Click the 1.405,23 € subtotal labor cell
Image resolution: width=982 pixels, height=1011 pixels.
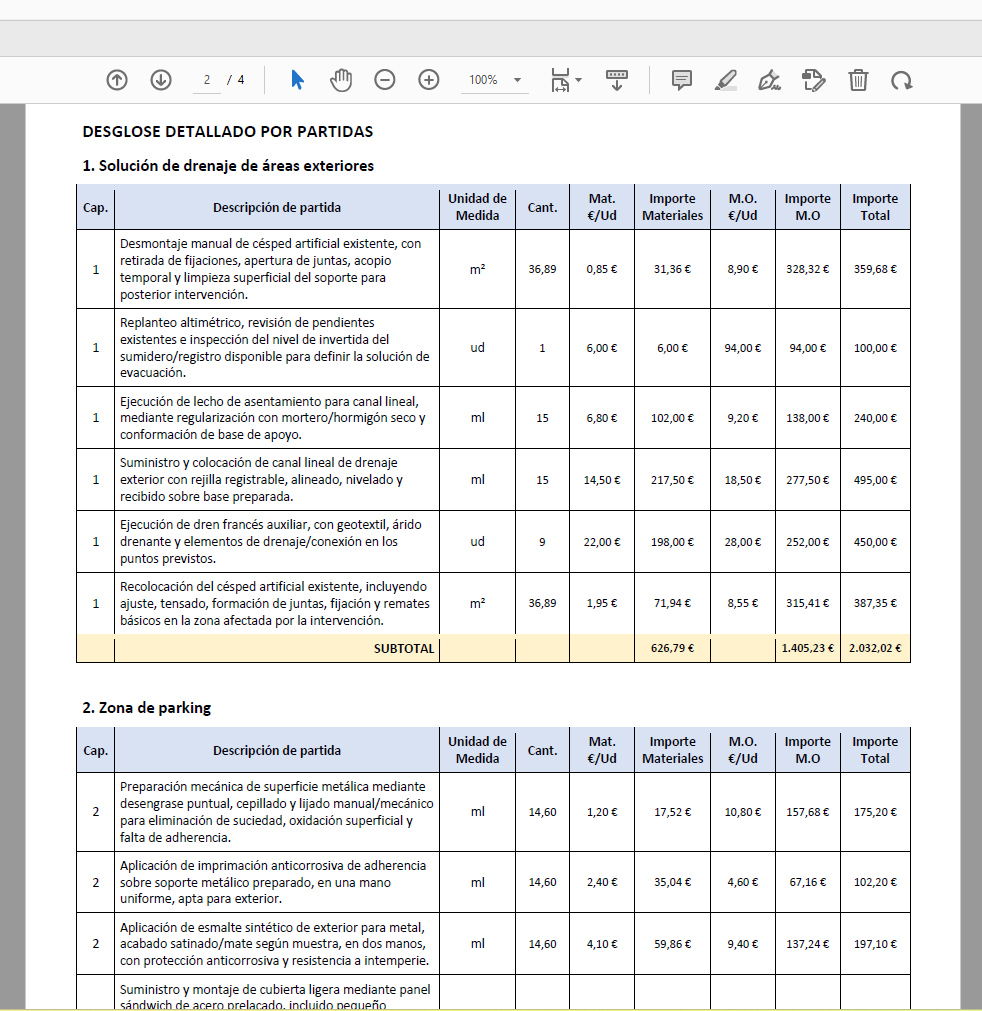coord(807,648)
